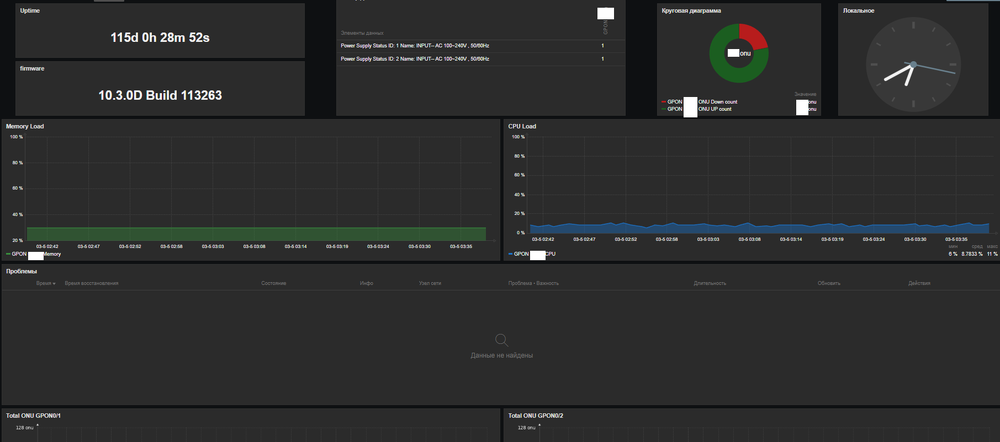1000x442 pixels.
Task: Click the green Memory load area in graph
Action: tap(256, 233)
